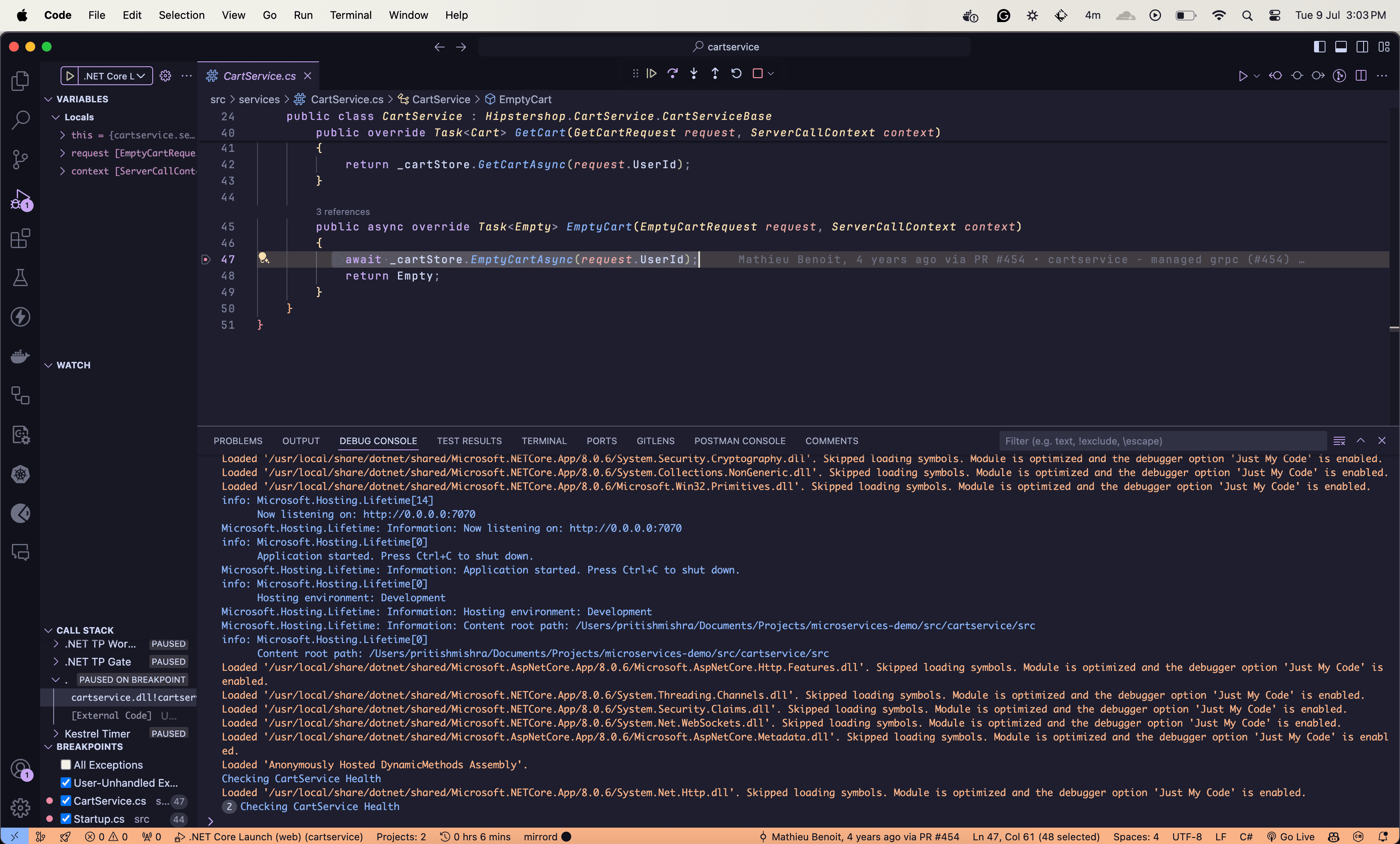Toggle the bottom panel visibility

[x=1341, y=47]
